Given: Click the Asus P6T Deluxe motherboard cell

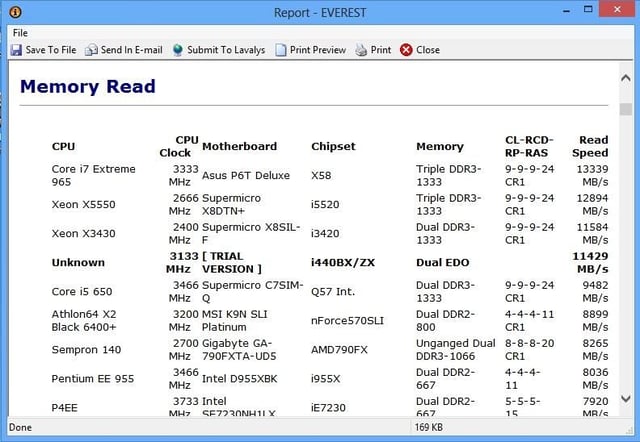Looking at the screenshot, I should [x=246, y=175].
